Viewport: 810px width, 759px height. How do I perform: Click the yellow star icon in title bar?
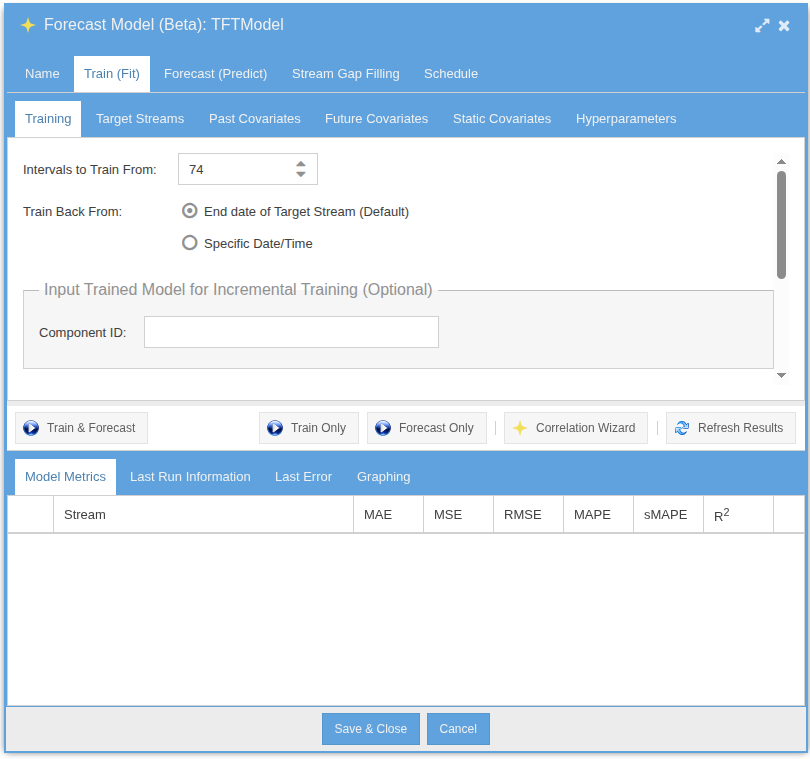tap(28, 25)
